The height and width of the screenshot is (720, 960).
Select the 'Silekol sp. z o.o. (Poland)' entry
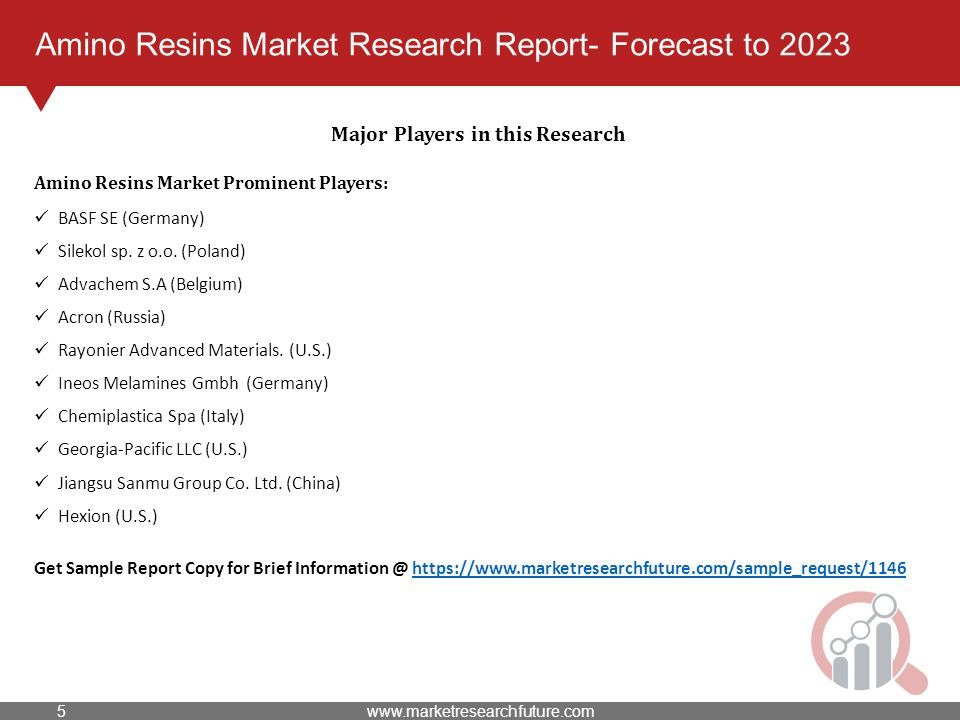point(151,251)
